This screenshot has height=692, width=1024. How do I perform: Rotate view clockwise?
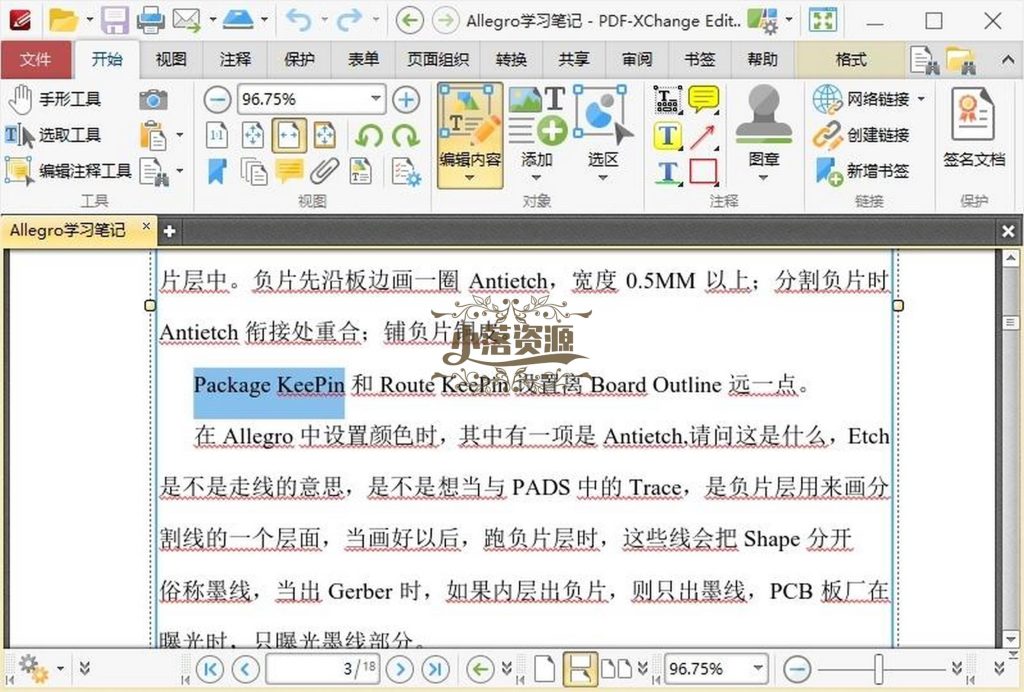tap(406, 136)
